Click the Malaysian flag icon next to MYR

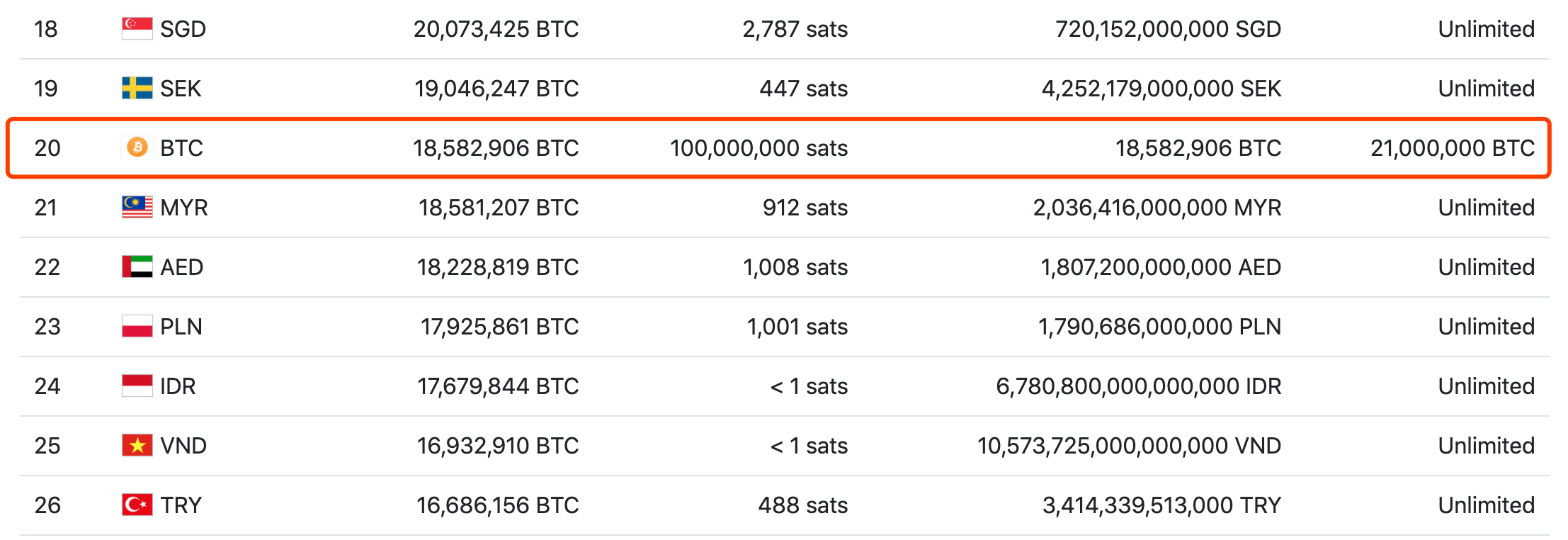pyautogui.click(x=137, y=207)
